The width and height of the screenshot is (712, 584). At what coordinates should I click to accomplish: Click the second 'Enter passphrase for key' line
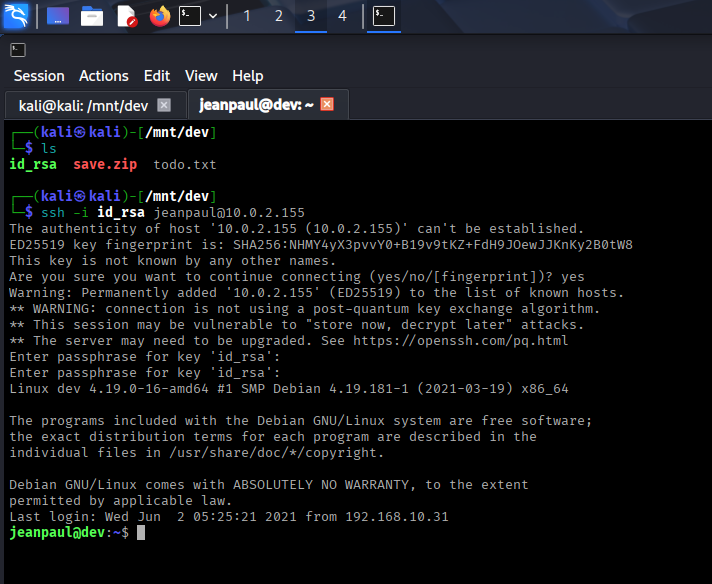[145, 373]
